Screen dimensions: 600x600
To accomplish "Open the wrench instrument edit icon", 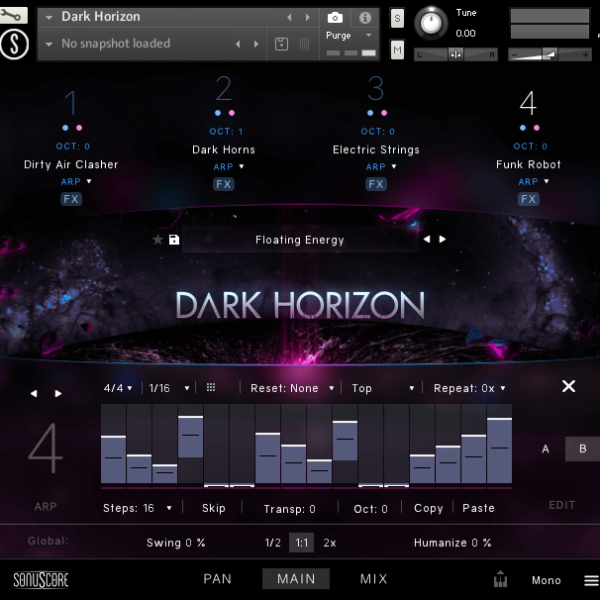I will 13,15.
